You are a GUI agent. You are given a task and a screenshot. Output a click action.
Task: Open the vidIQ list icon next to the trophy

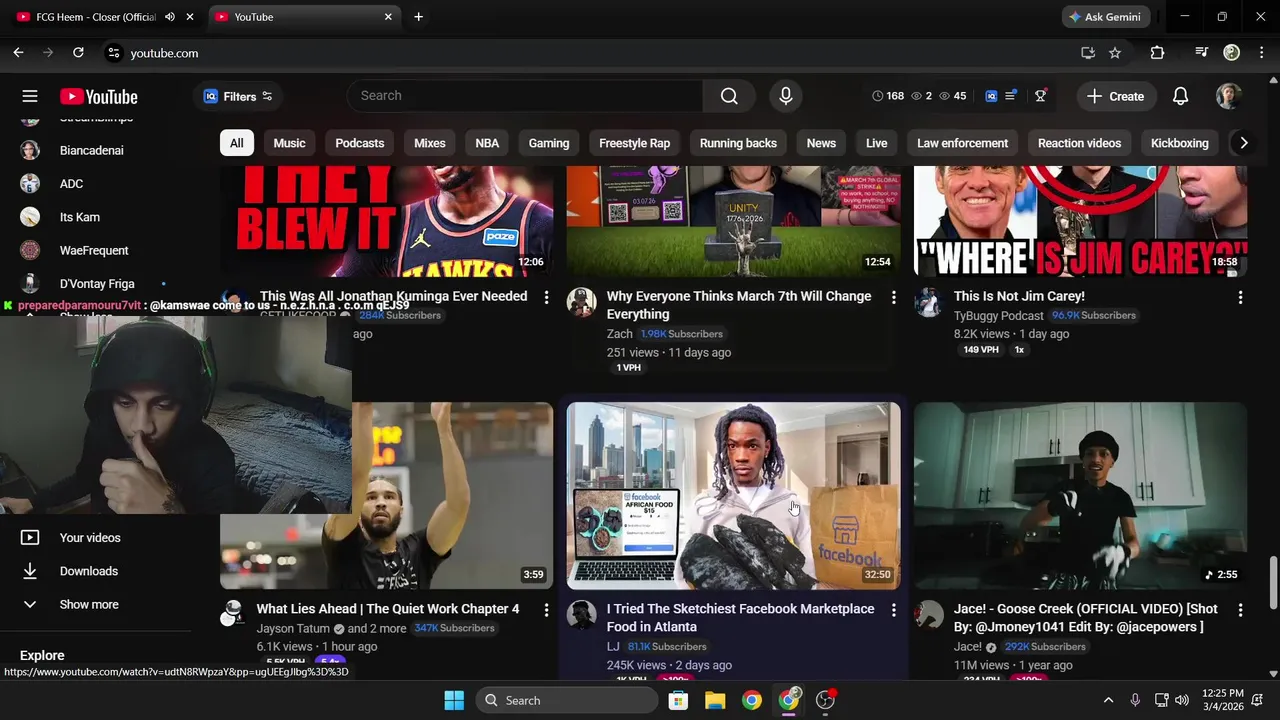1011,96
